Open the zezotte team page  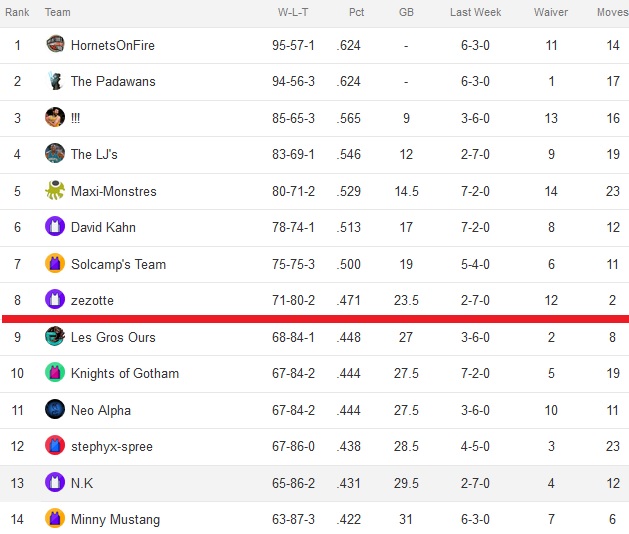pyautogui.click(x=92, y=301)
